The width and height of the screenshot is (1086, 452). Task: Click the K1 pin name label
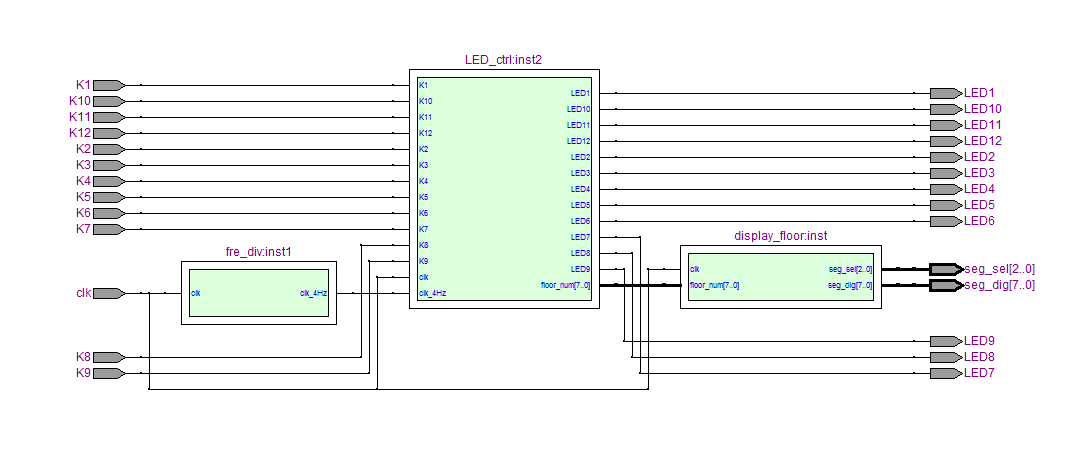tap(83, 85)
